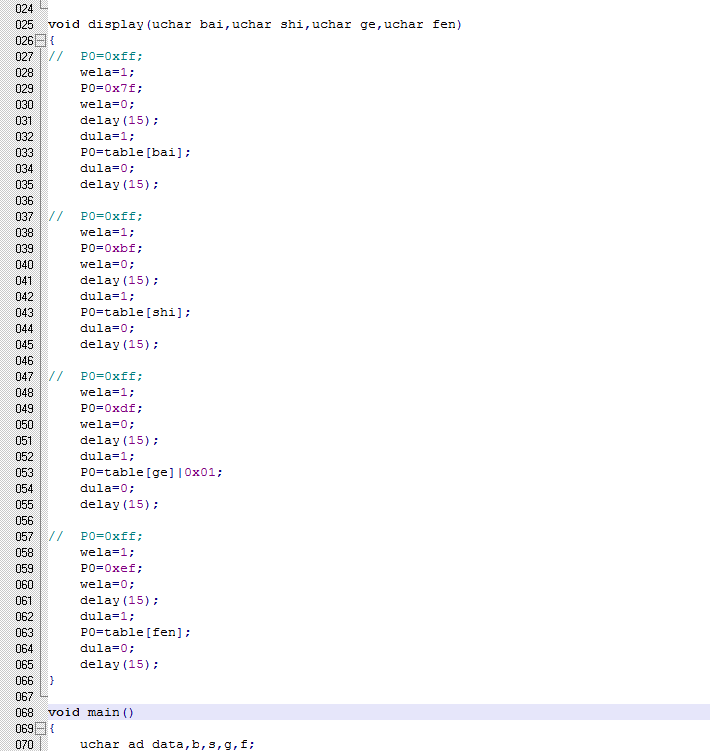Click delay(15); on line 045
This screenshot has height=751, width=710.
tap(119, 344)
